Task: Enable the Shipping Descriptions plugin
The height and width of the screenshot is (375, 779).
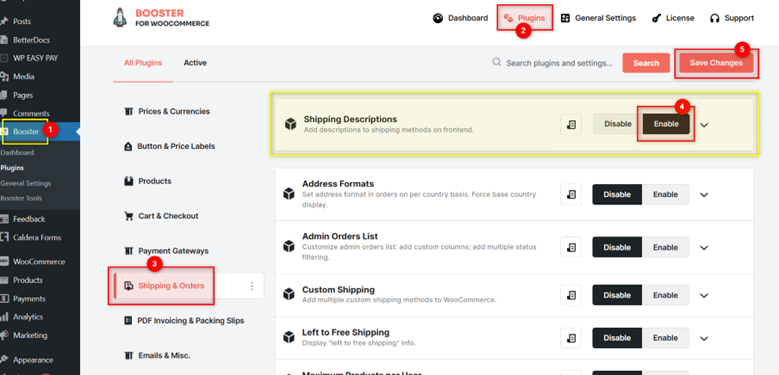Action: 666,124
